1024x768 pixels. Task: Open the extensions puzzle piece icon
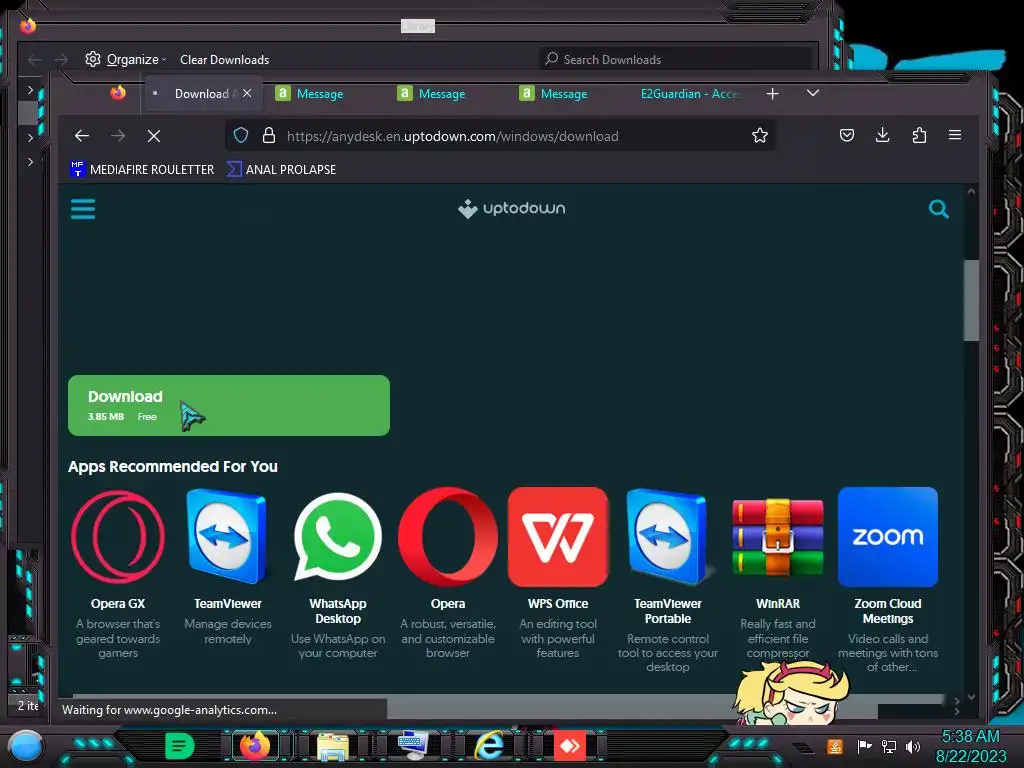click(x=919, y=135)
